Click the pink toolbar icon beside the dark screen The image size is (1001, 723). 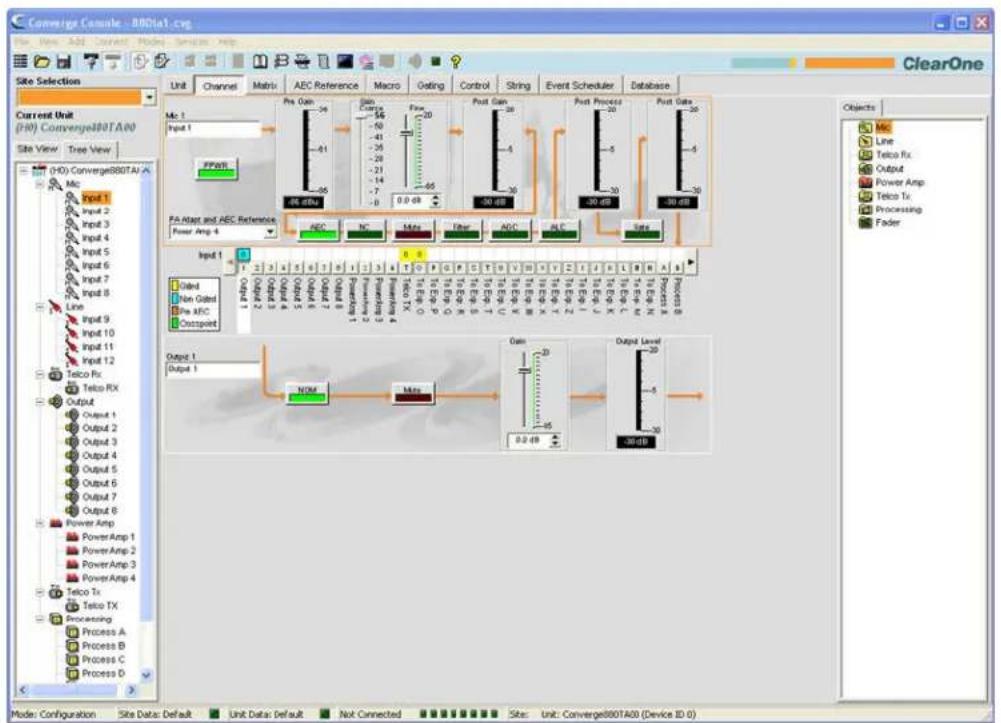(x=366, y=61)
